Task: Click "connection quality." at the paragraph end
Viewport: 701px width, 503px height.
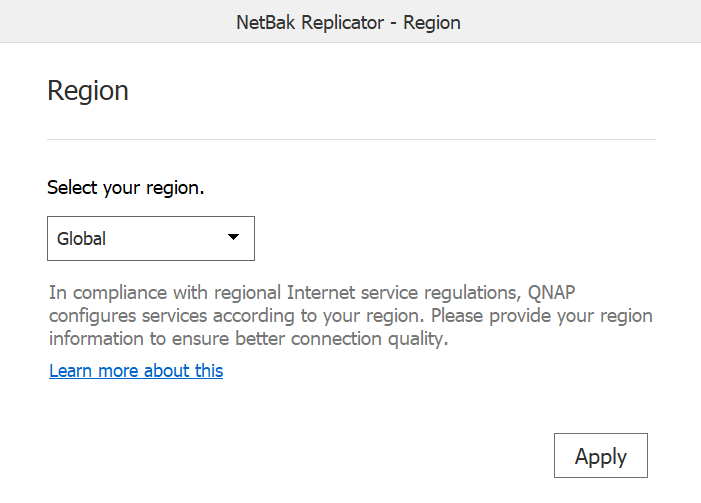Action: click(369, 339)
